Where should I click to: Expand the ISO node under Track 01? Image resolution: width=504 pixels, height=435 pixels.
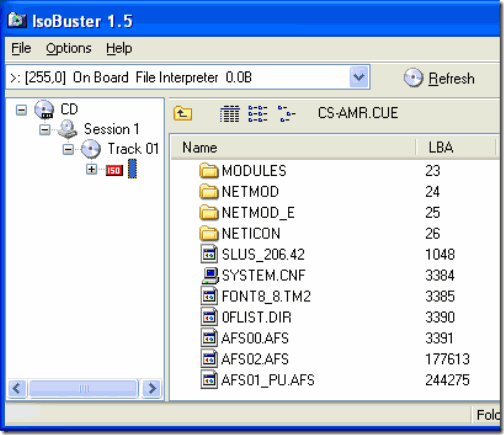click(x=91, y=169)
